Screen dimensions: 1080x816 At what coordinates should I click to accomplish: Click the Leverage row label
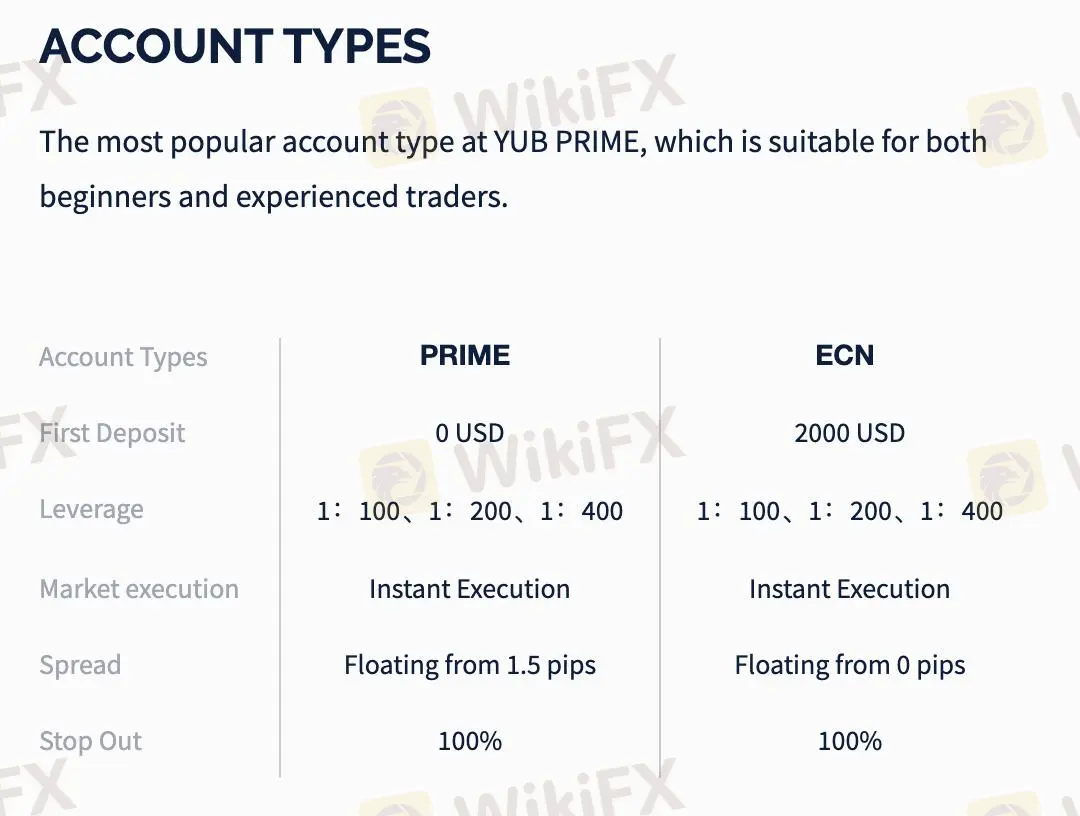(92, 510)
